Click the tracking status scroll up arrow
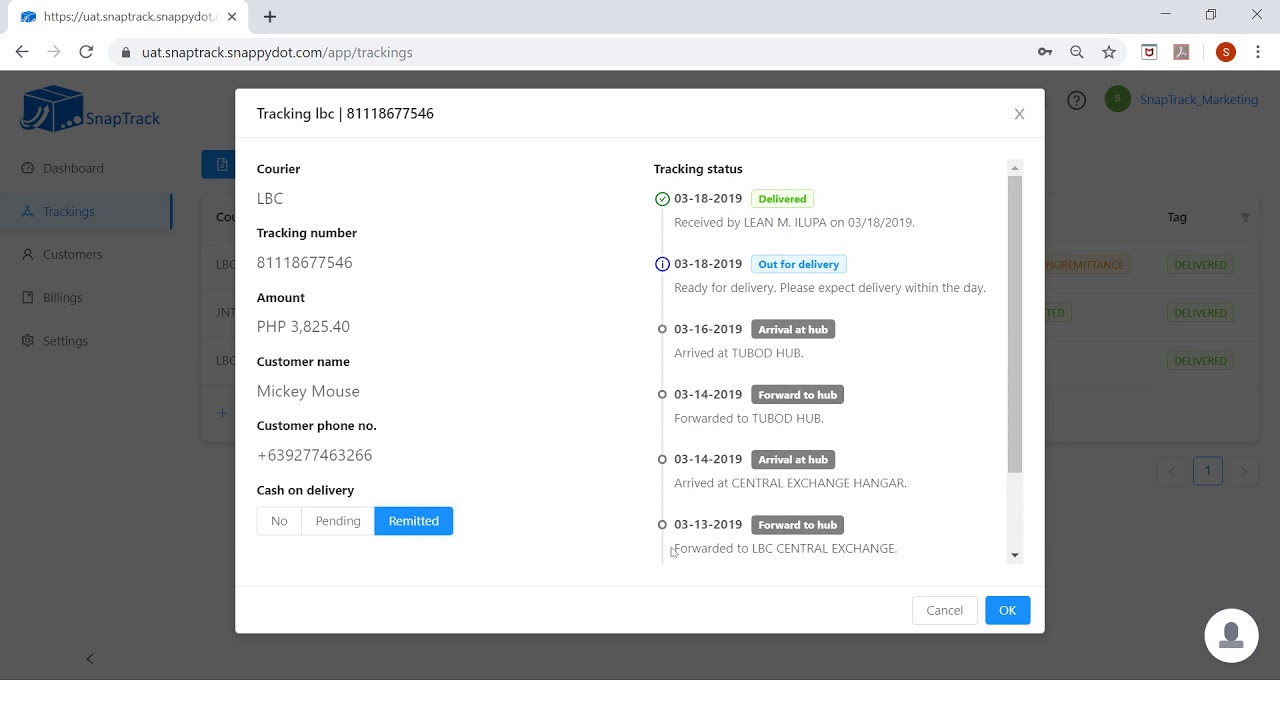Screen dimensions: 1280x720 click(1015, 168)
